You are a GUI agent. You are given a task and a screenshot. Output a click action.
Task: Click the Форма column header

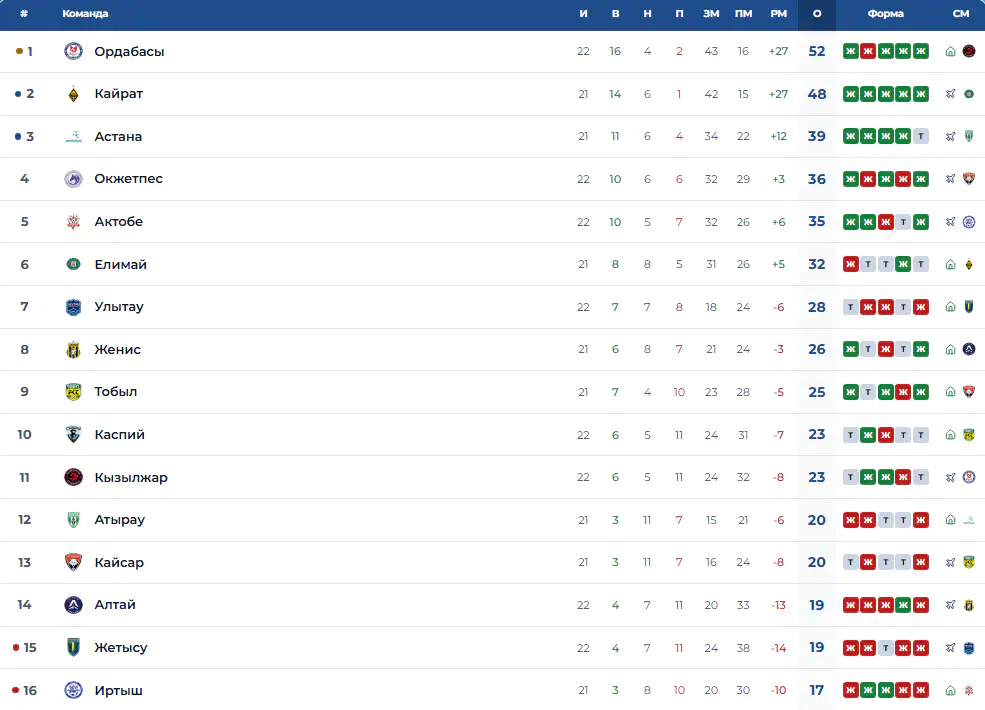coord(886,14)
